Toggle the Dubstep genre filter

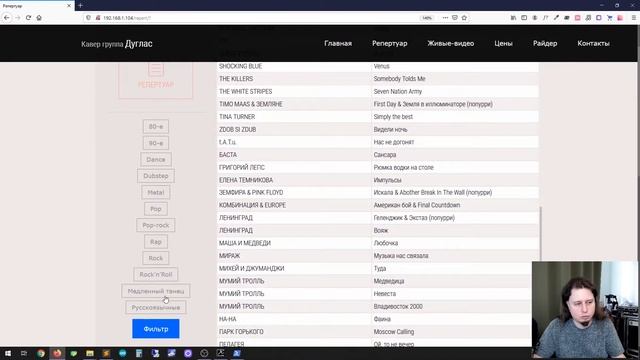[x=156, y=176]
